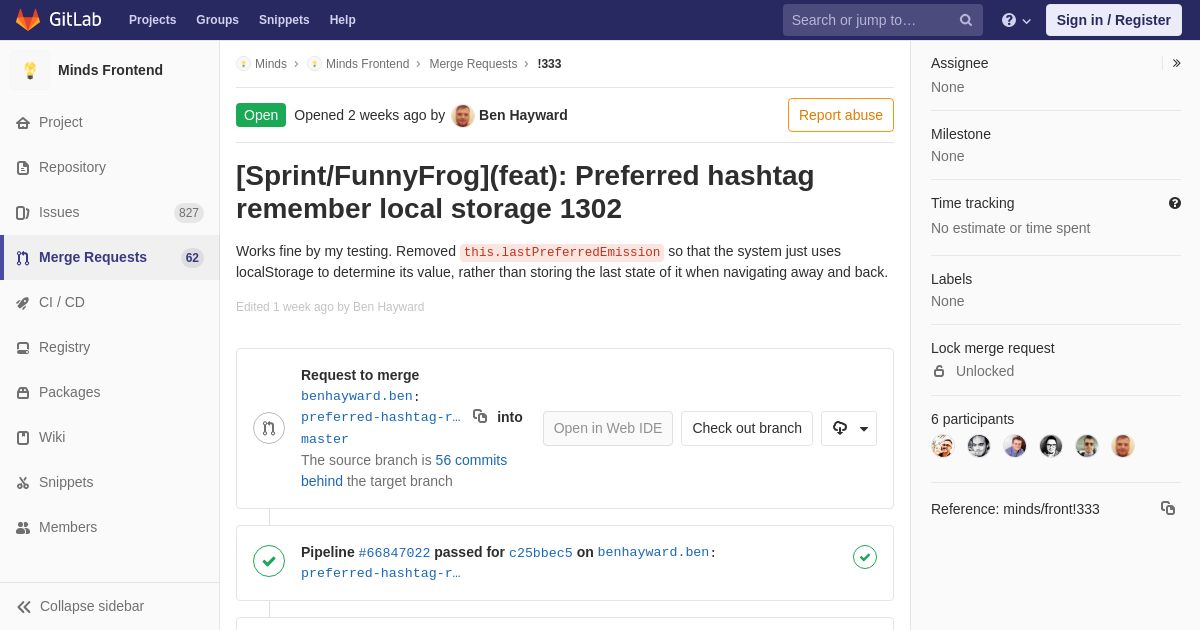Click the master target branch link
The image size is (1200, 630).
tap(325, 439)
